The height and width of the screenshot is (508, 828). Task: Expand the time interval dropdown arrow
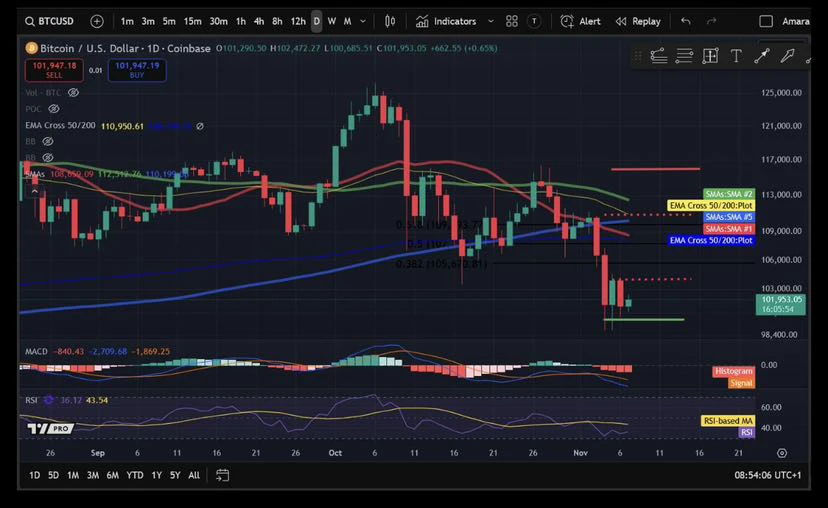click(x=363, y=21)
